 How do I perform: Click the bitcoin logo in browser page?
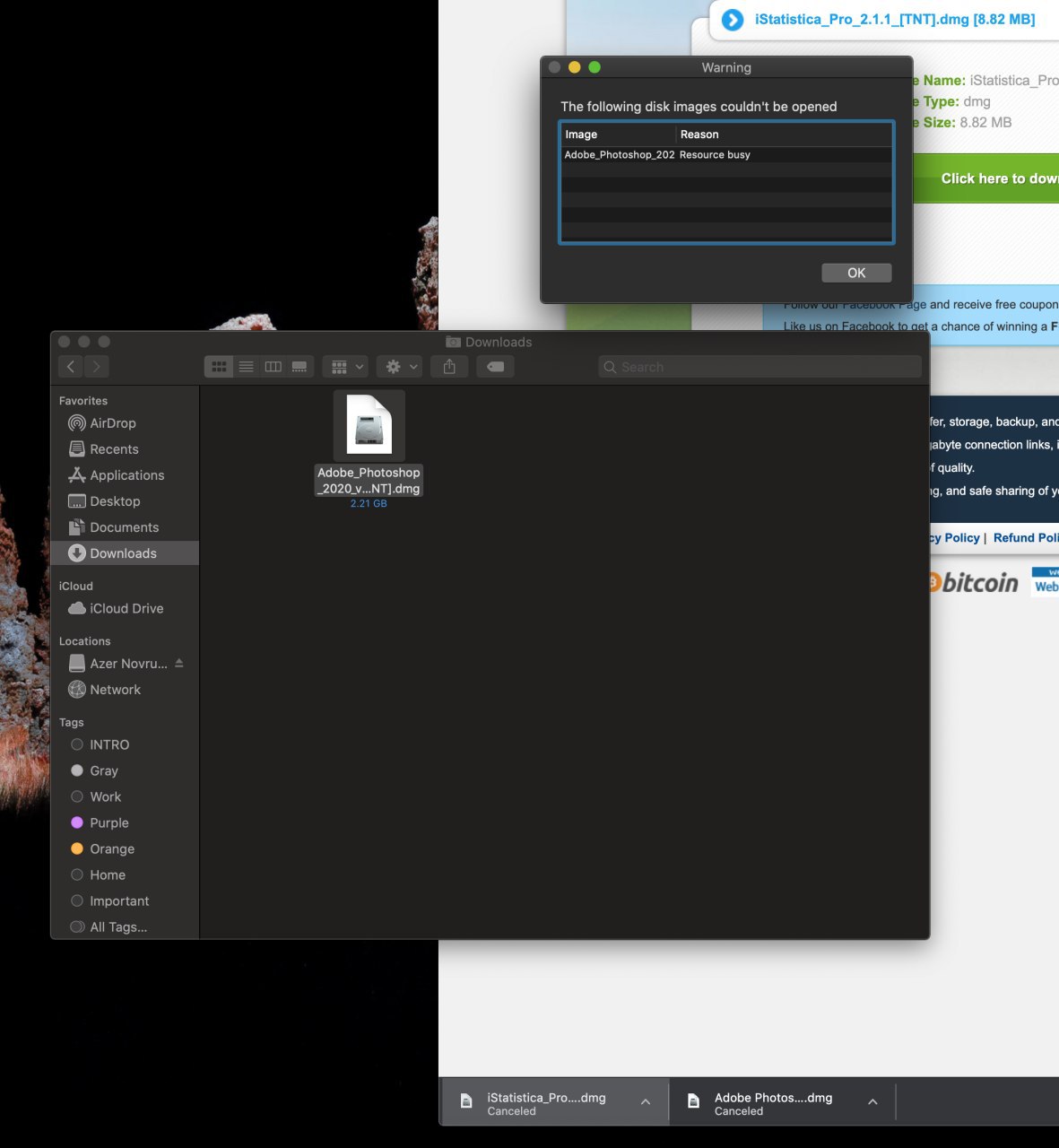coord(973,582)
